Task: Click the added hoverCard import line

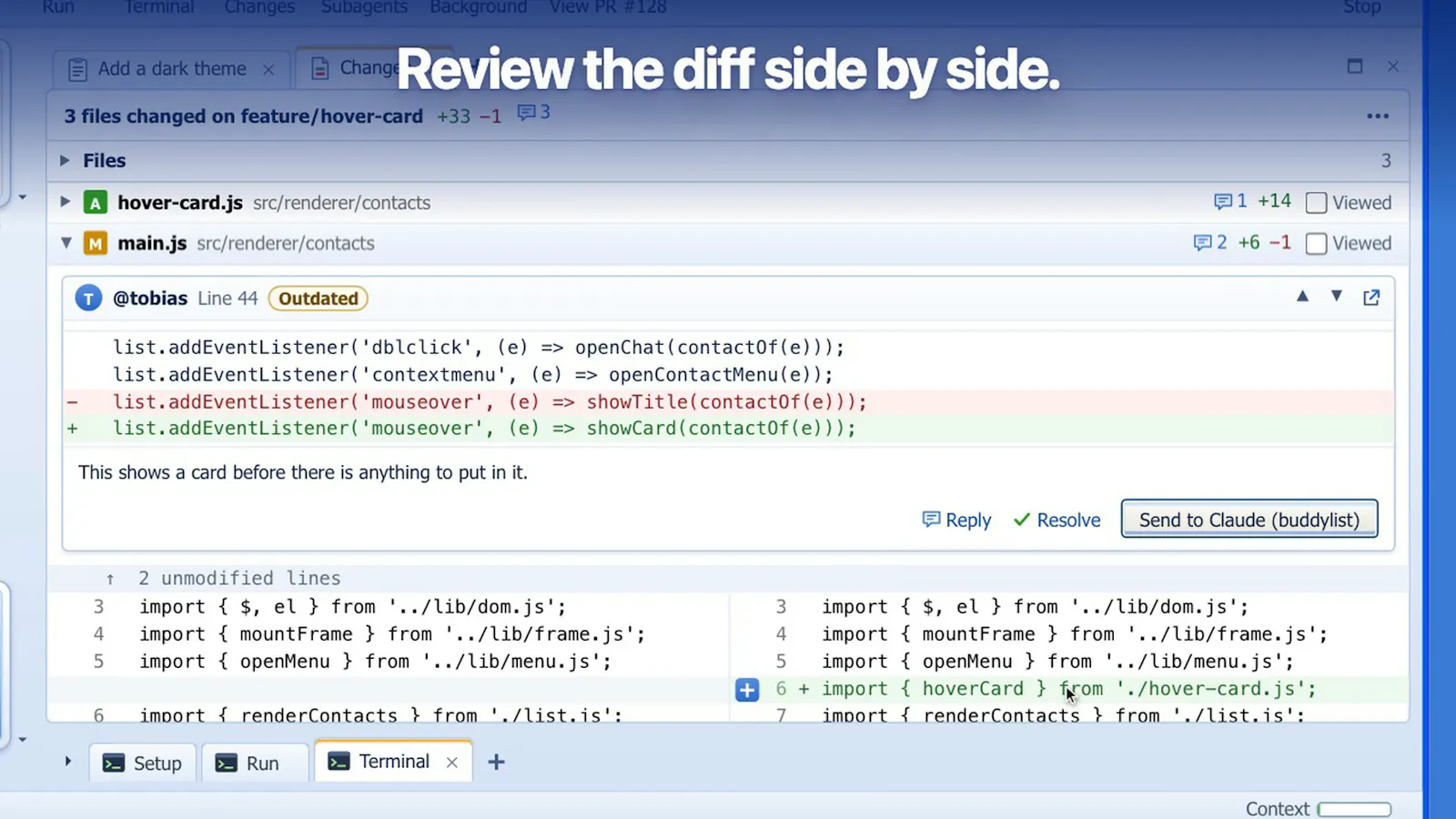Action: (x=1068, y=689)
